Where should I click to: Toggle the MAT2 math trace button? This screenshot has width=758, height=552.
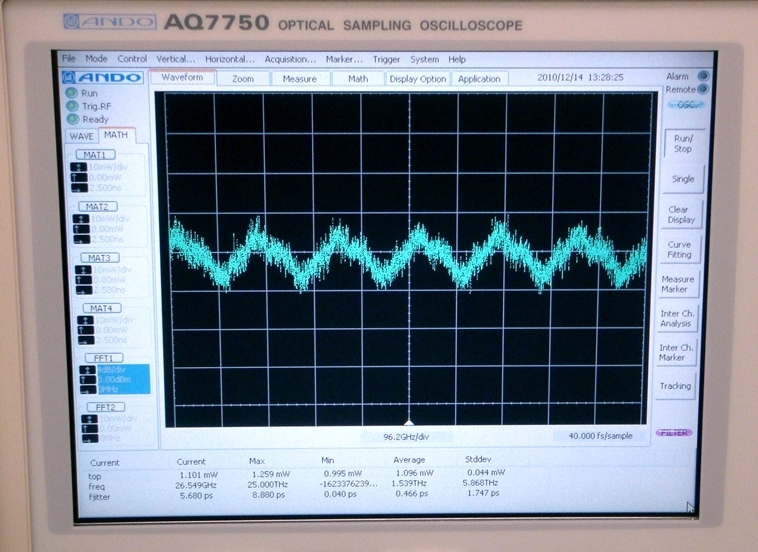coord(98,206)
